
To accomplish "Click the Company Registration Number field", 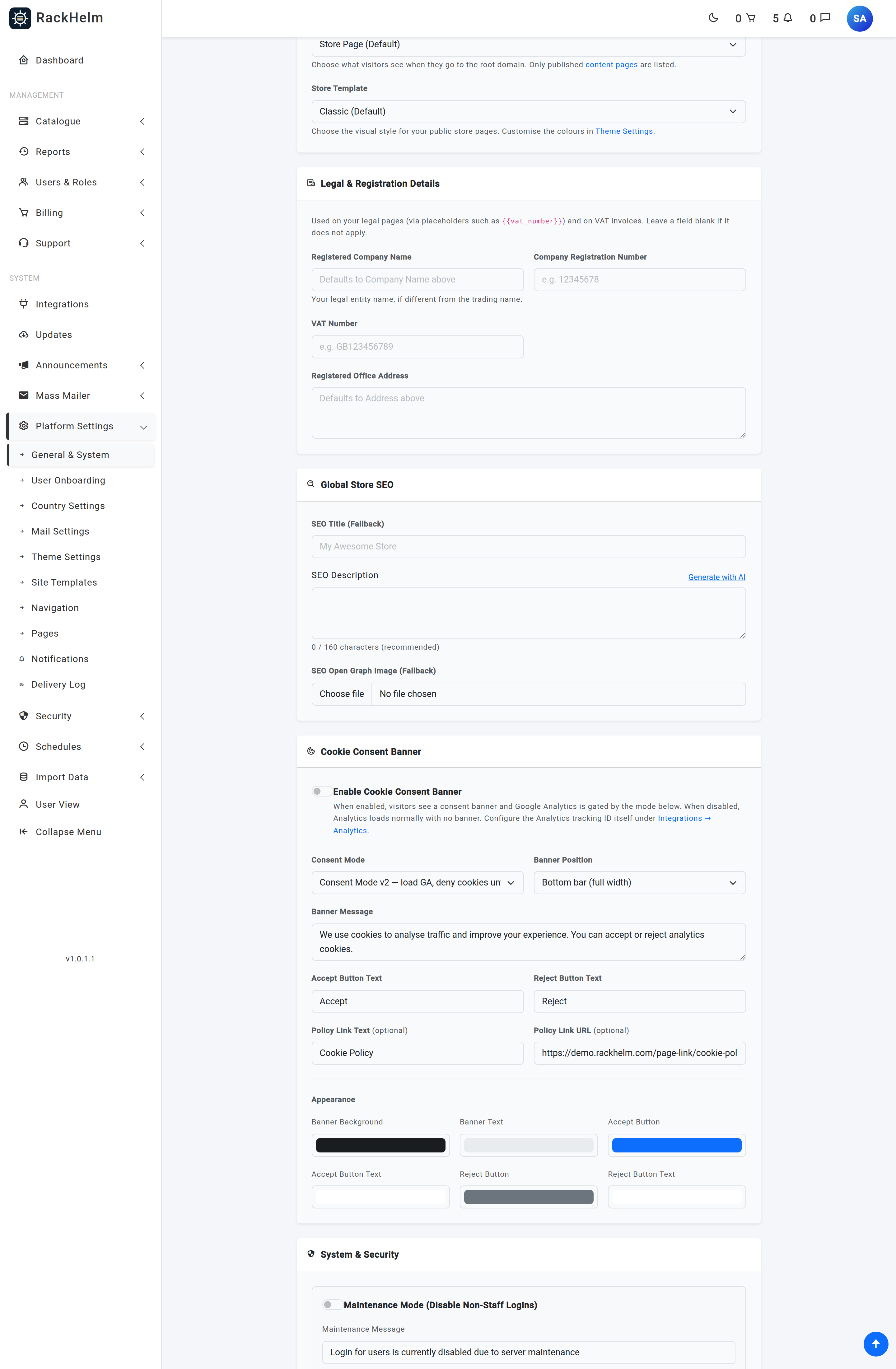I will 639,279.
